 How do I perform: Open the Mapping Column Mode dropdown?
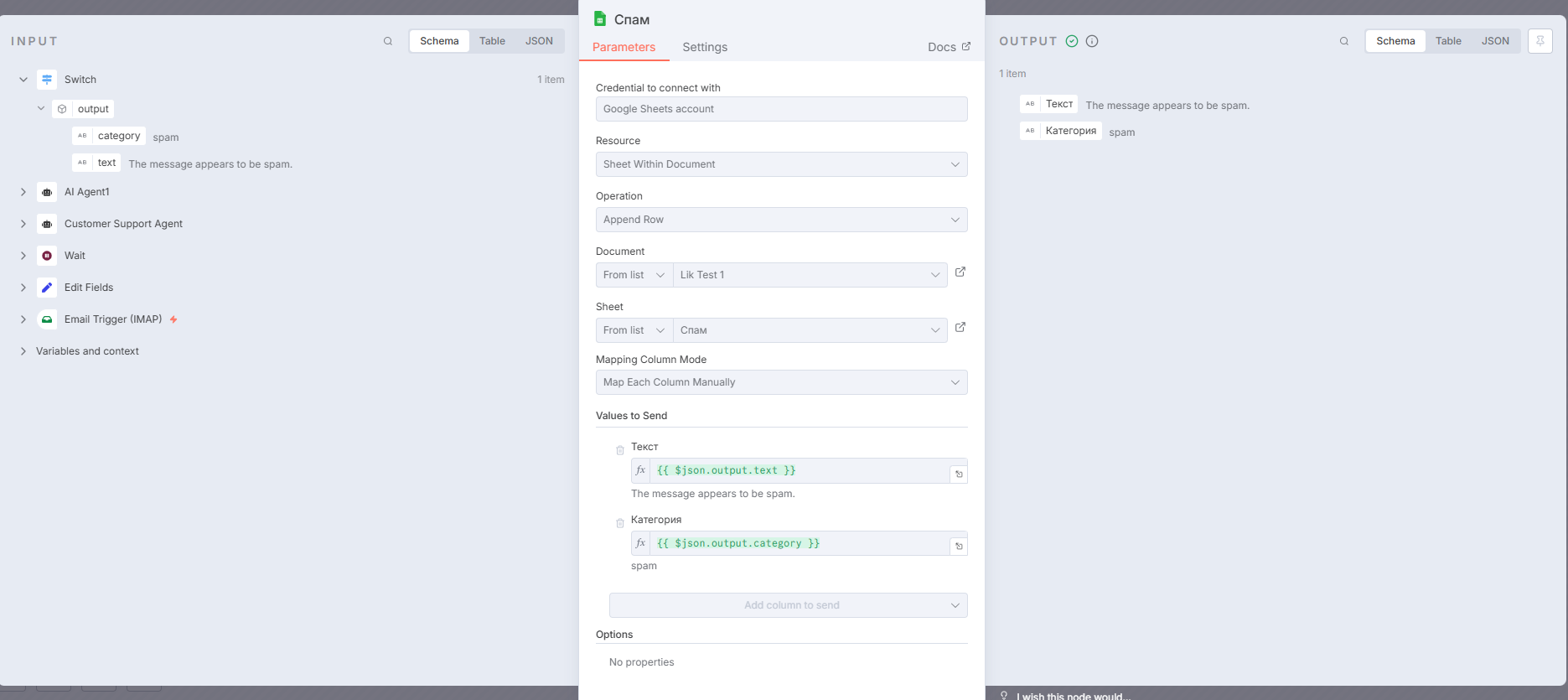(781, 382)
